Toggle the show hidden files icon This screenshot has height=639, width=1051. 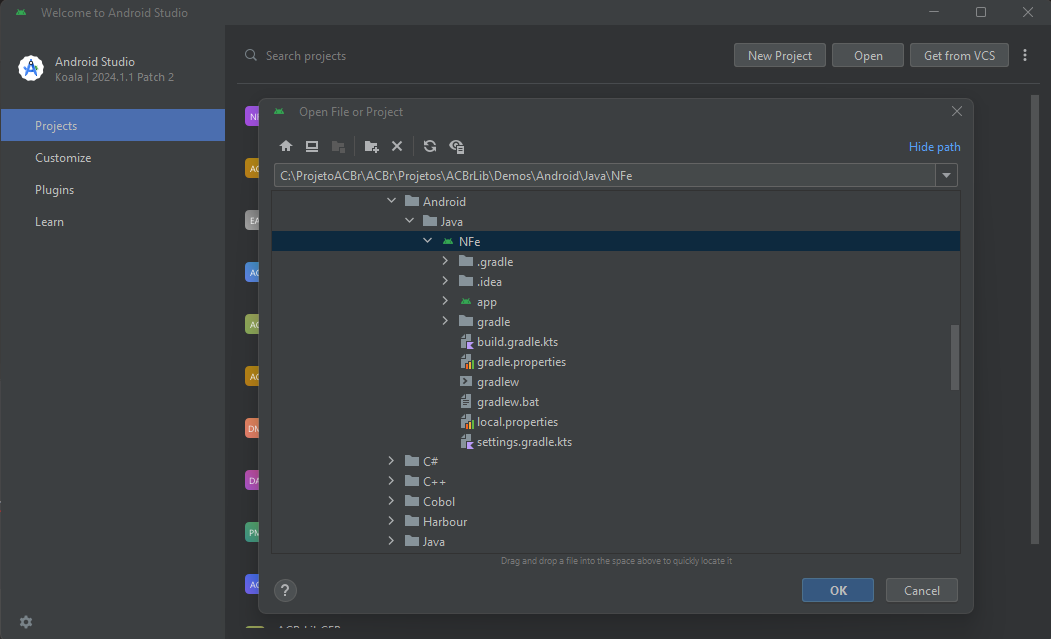[x=456, y=146]
